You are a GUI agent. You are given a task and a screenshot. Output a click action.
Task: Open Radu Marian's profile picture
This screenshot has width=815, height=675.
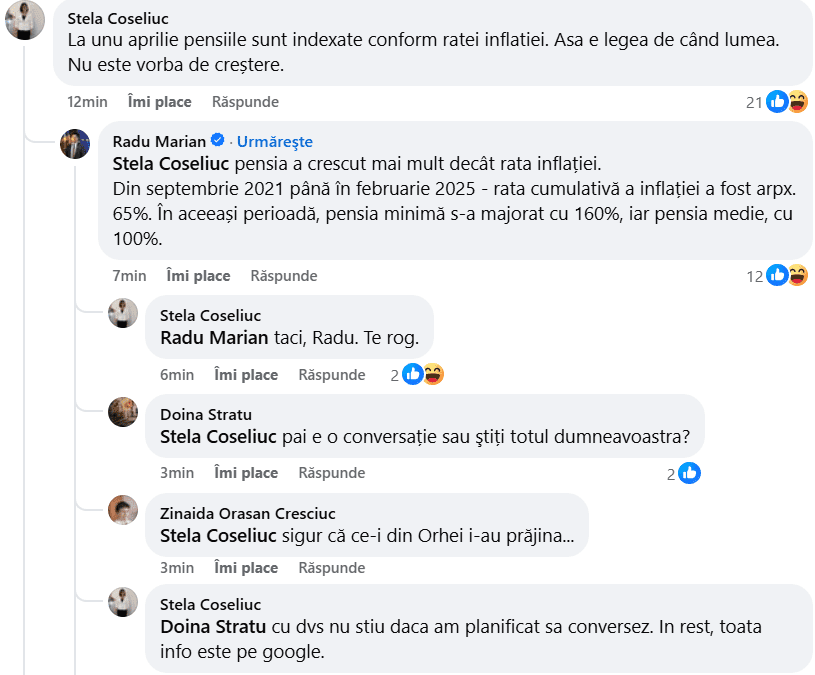click(75, 144)
